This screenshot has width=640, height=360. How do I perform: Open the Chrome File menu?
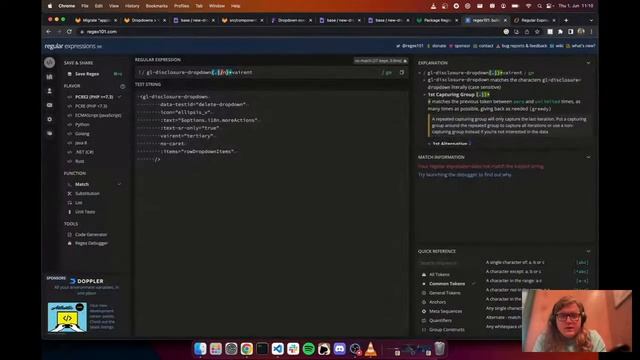84,6
